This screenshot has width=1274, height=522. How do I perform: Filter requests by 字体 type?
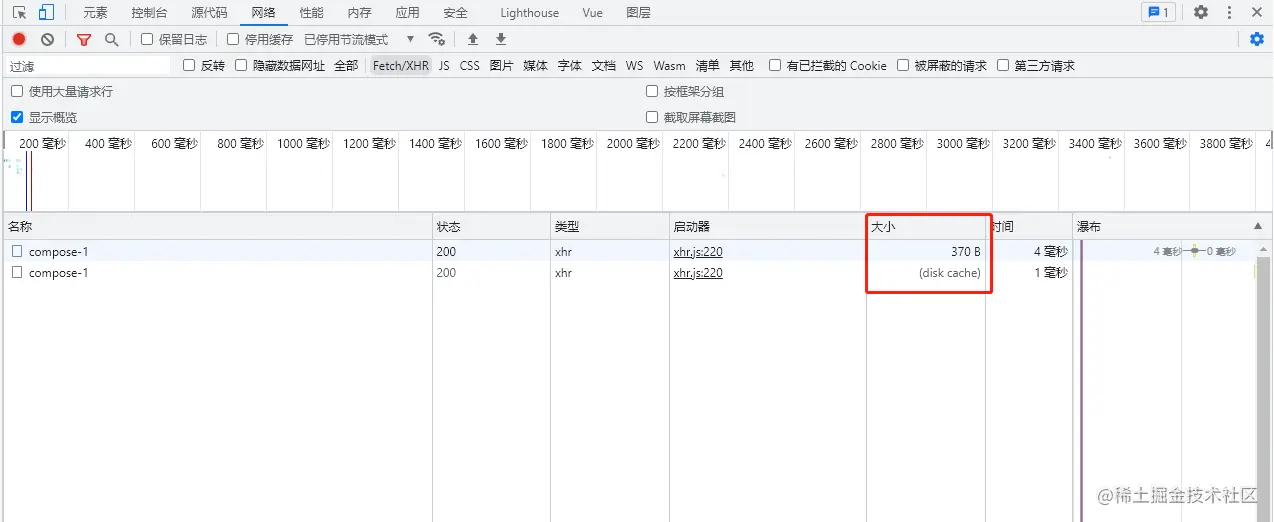(570, 66)
